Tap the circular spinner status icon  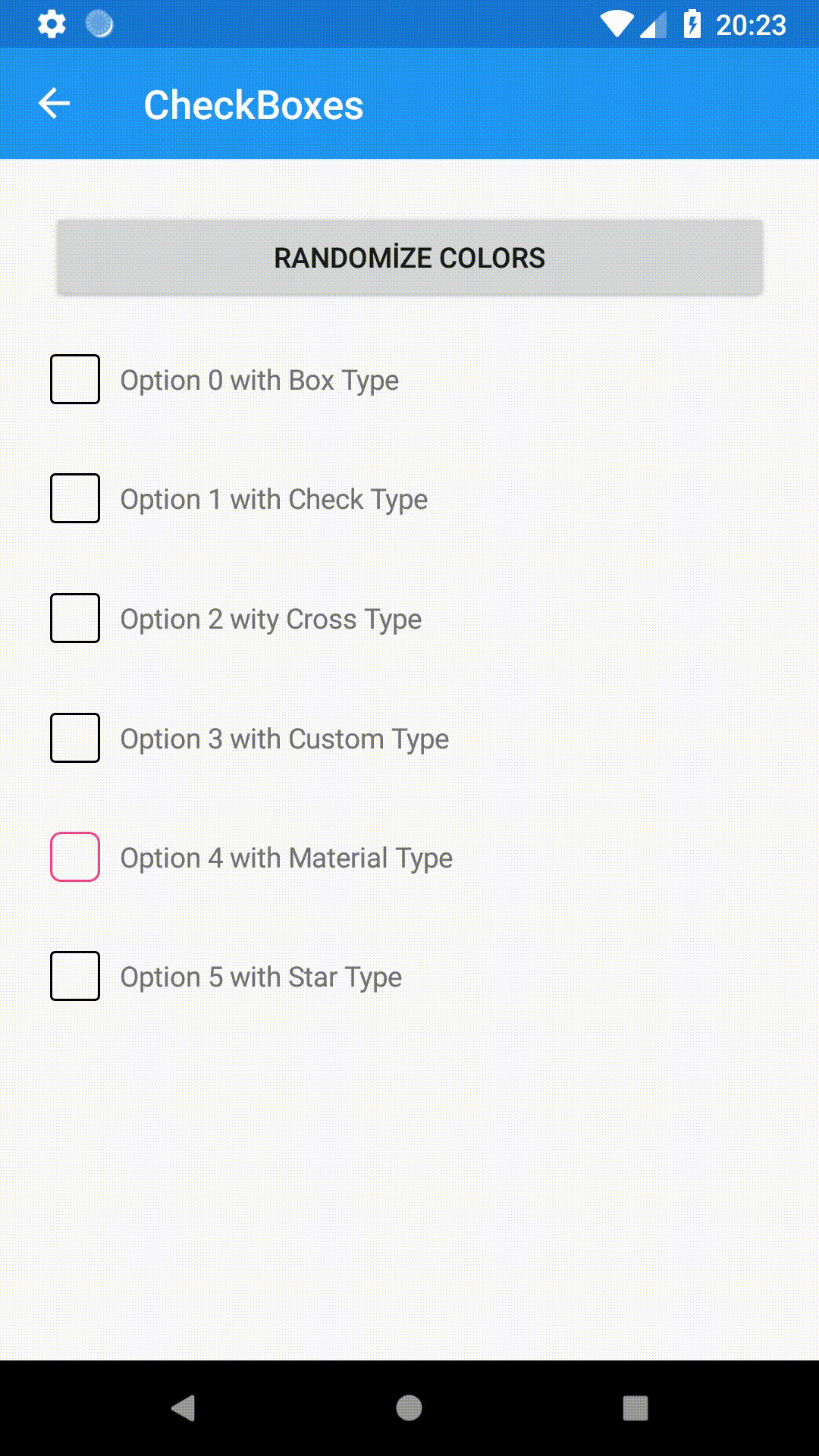(99, 24)
